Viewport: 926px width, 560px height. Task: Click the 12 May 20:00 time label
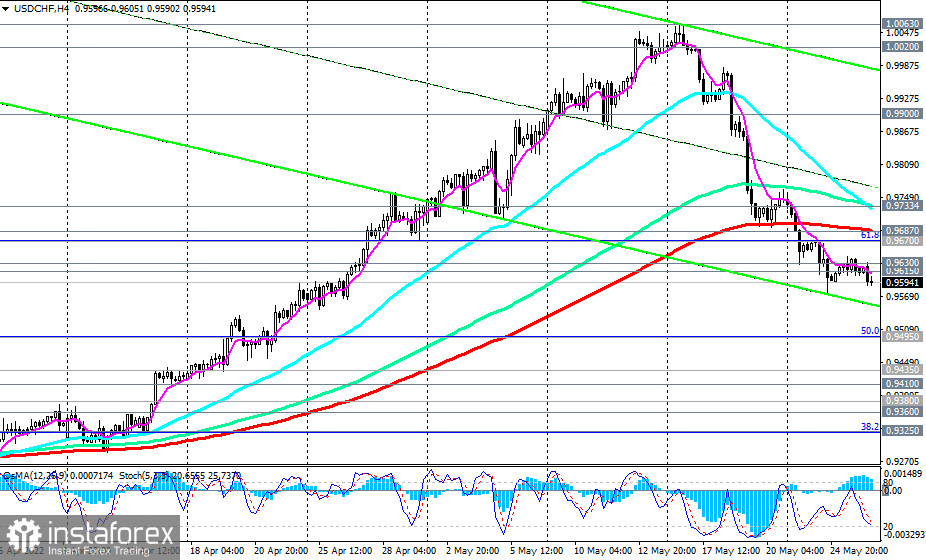(666, 551)
